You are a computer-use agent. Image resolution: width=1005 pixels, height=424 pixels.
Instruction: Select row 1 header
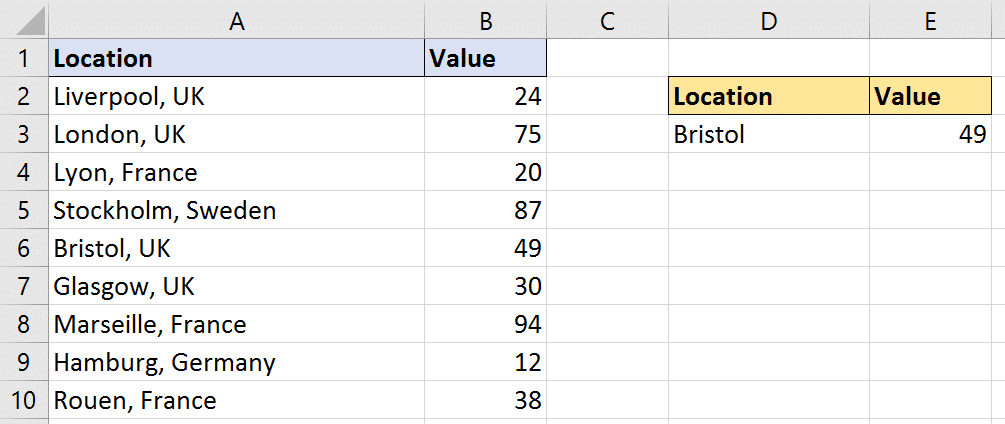24,59
